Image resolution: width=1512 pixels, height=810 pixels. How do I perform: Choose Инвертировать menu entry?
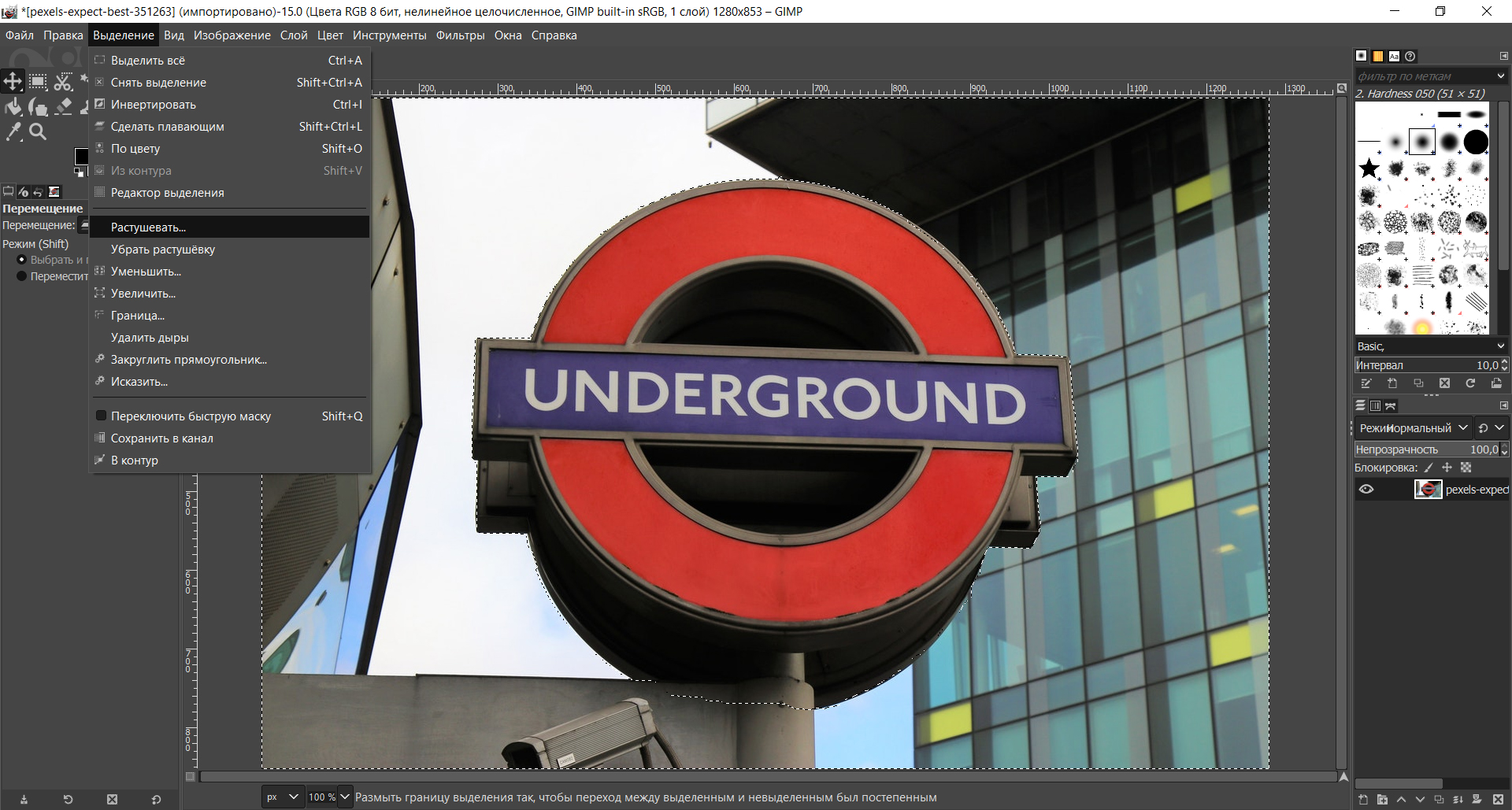coord(229,105)
